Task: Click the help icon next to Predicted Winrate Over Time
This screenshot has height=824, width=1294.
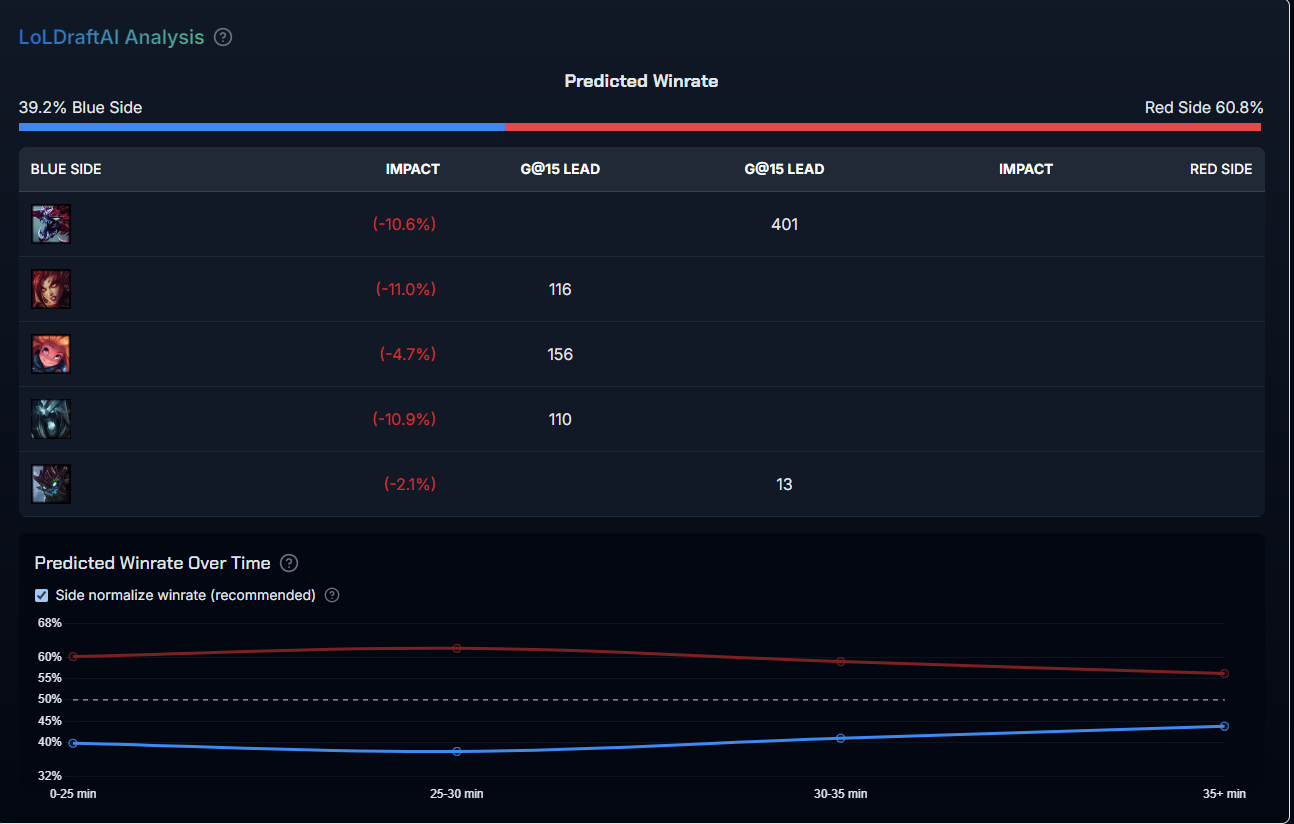Action: pos(289,563)
